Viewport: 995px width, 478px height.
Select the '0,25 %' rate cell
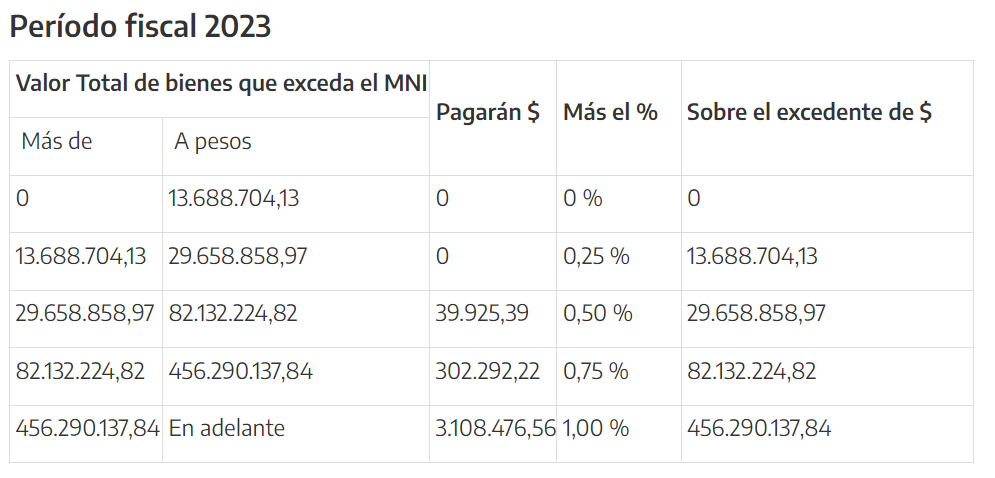click(x=596, y=257)
